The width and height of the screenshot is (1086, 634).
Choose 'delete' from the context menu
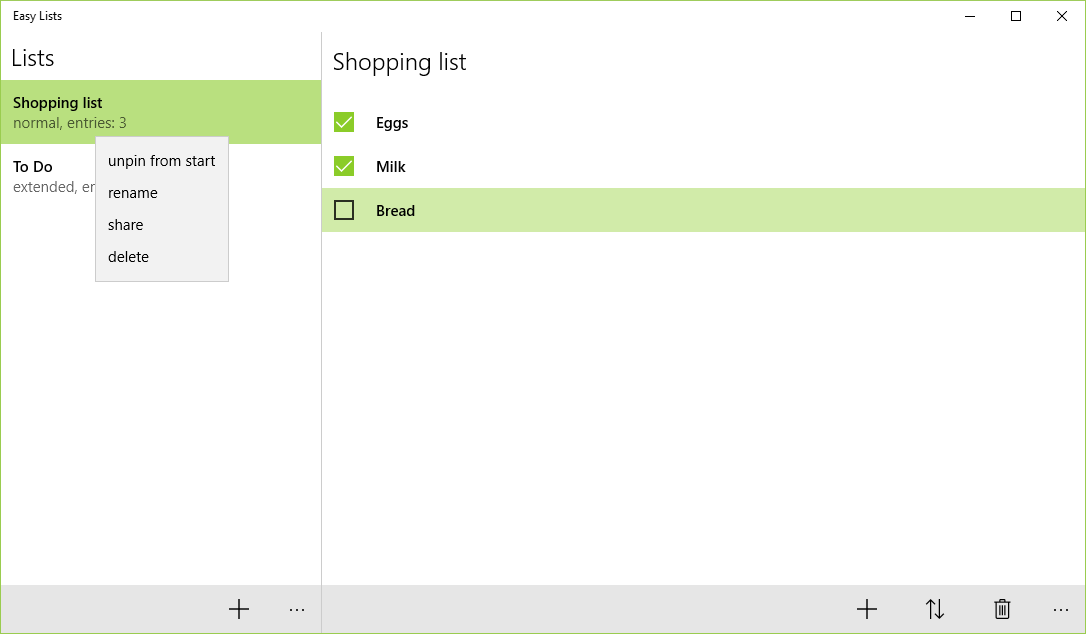128,257
